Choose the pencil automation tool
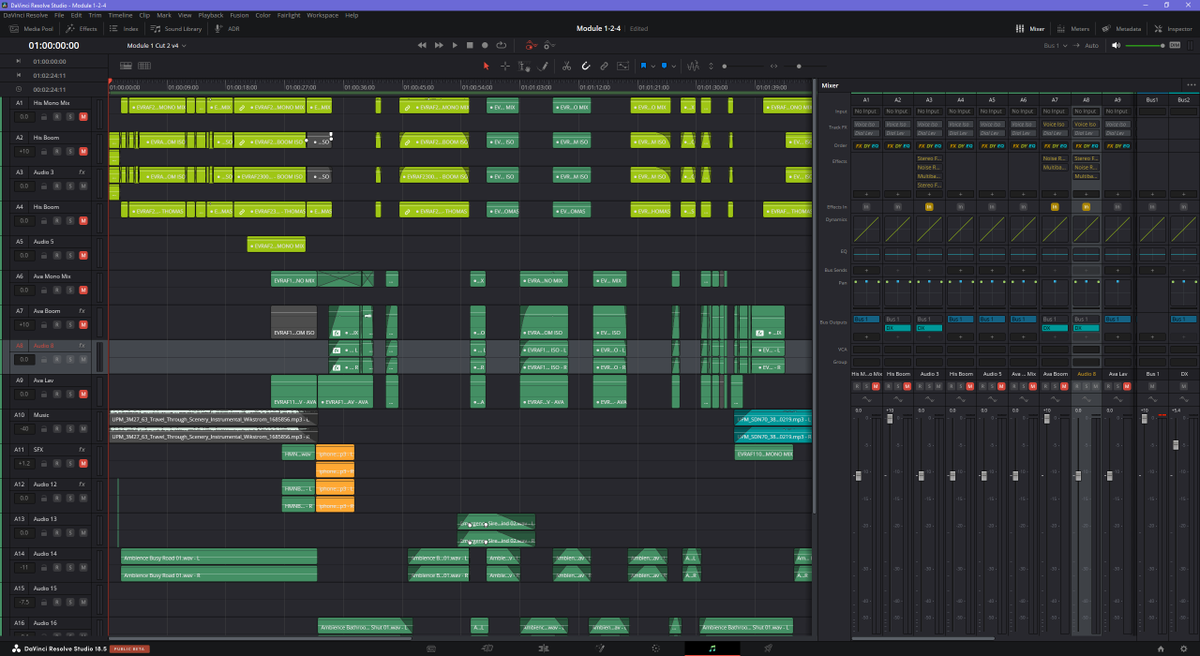Screen dimensions: 1200x656 (543, 66)
